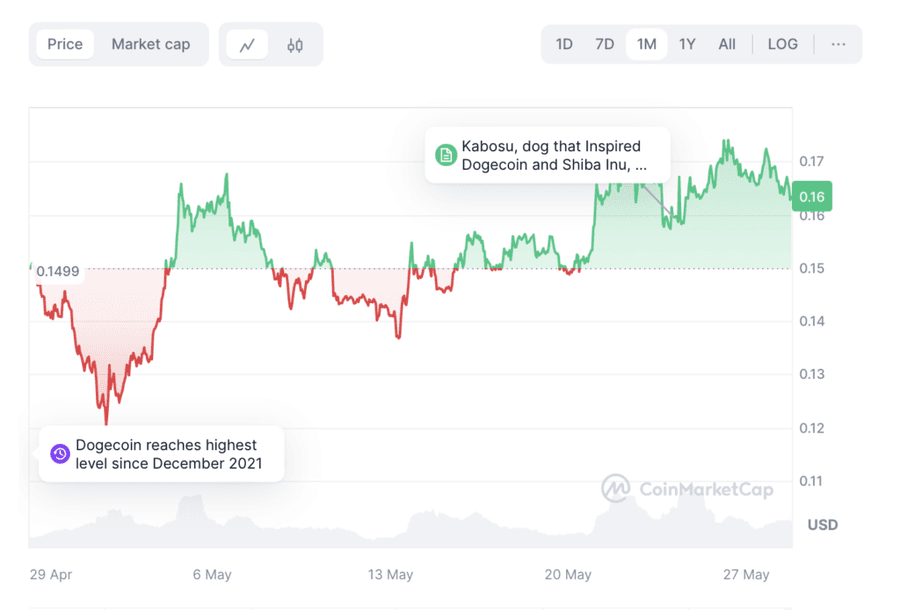
Task: Click the 0.1499 price level label
Action: pyautogui.click(x=58, y=270)
